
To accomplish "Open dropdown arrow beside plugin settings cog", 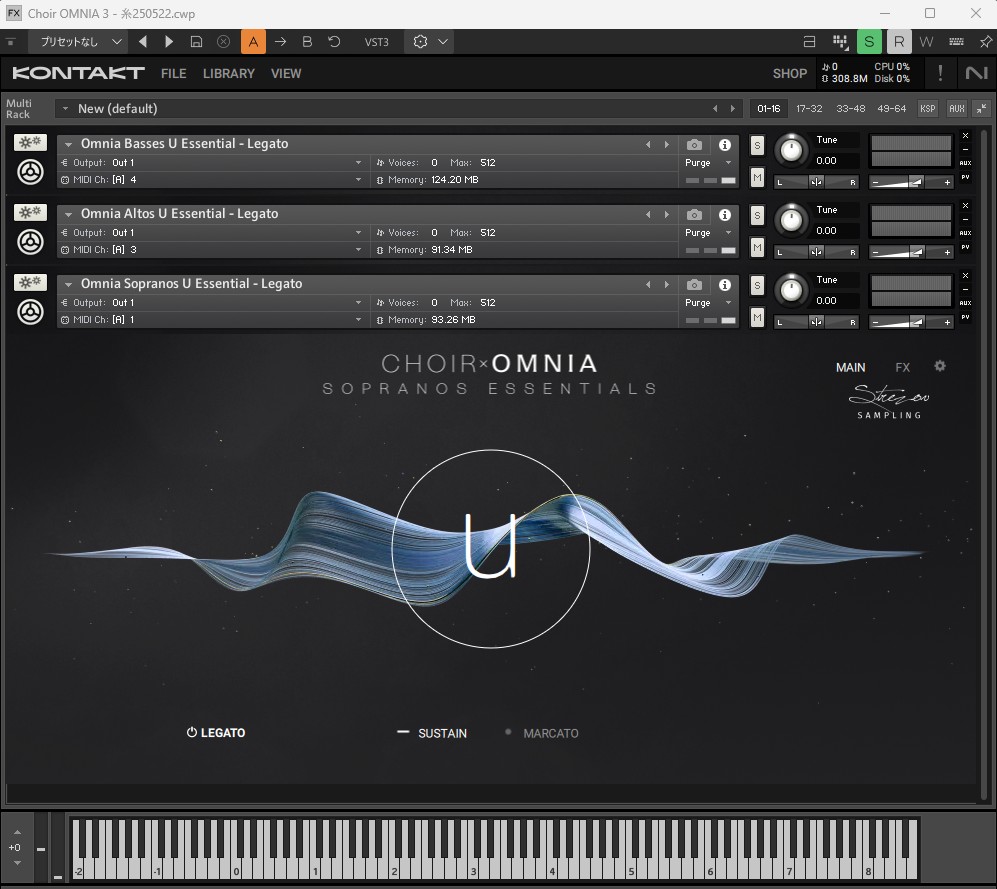I will tap(443, 42).
